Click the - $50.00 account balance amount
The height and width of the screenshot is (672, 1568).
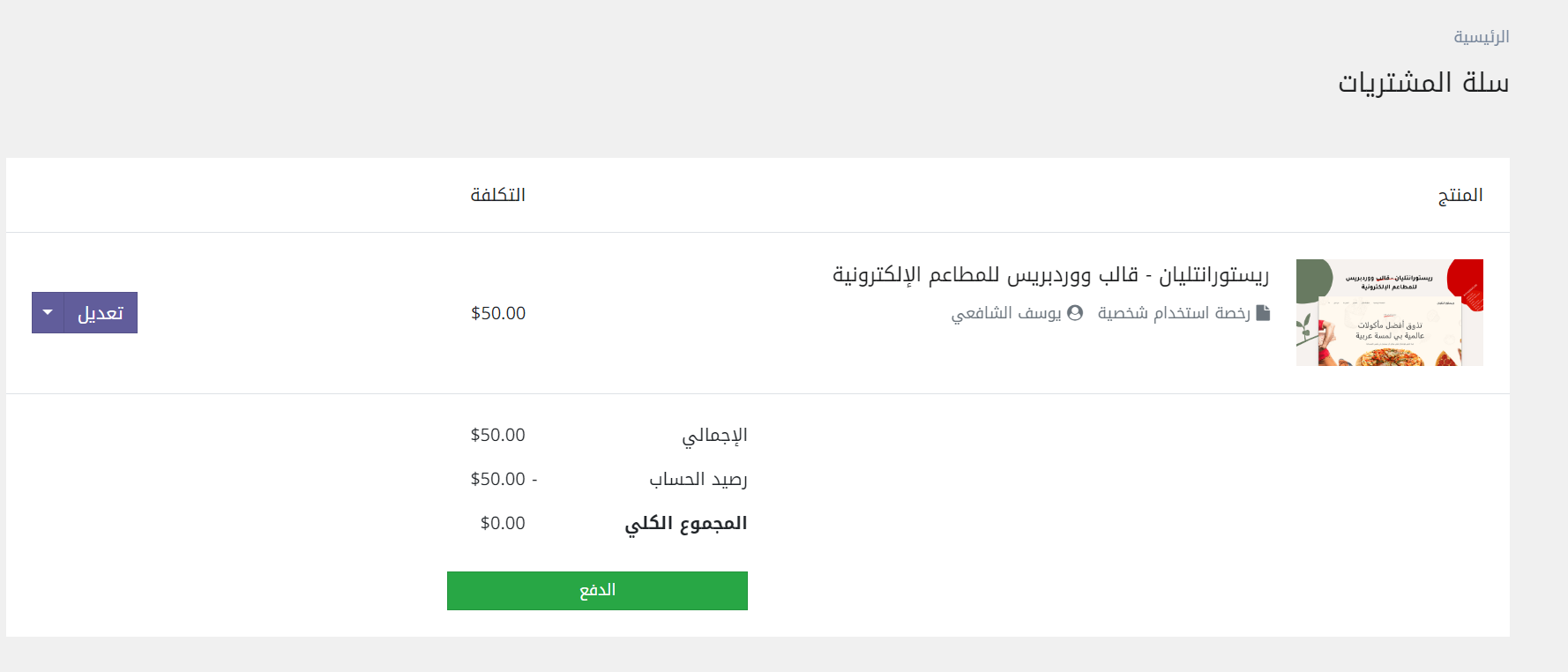pos(504,479)
